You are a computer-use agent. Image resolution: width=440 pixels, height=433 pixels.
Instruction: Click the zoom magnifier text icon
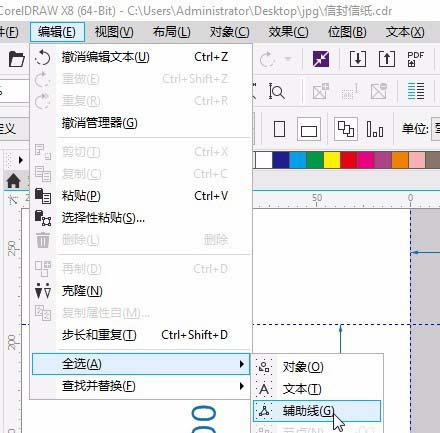tap(276, 91)
